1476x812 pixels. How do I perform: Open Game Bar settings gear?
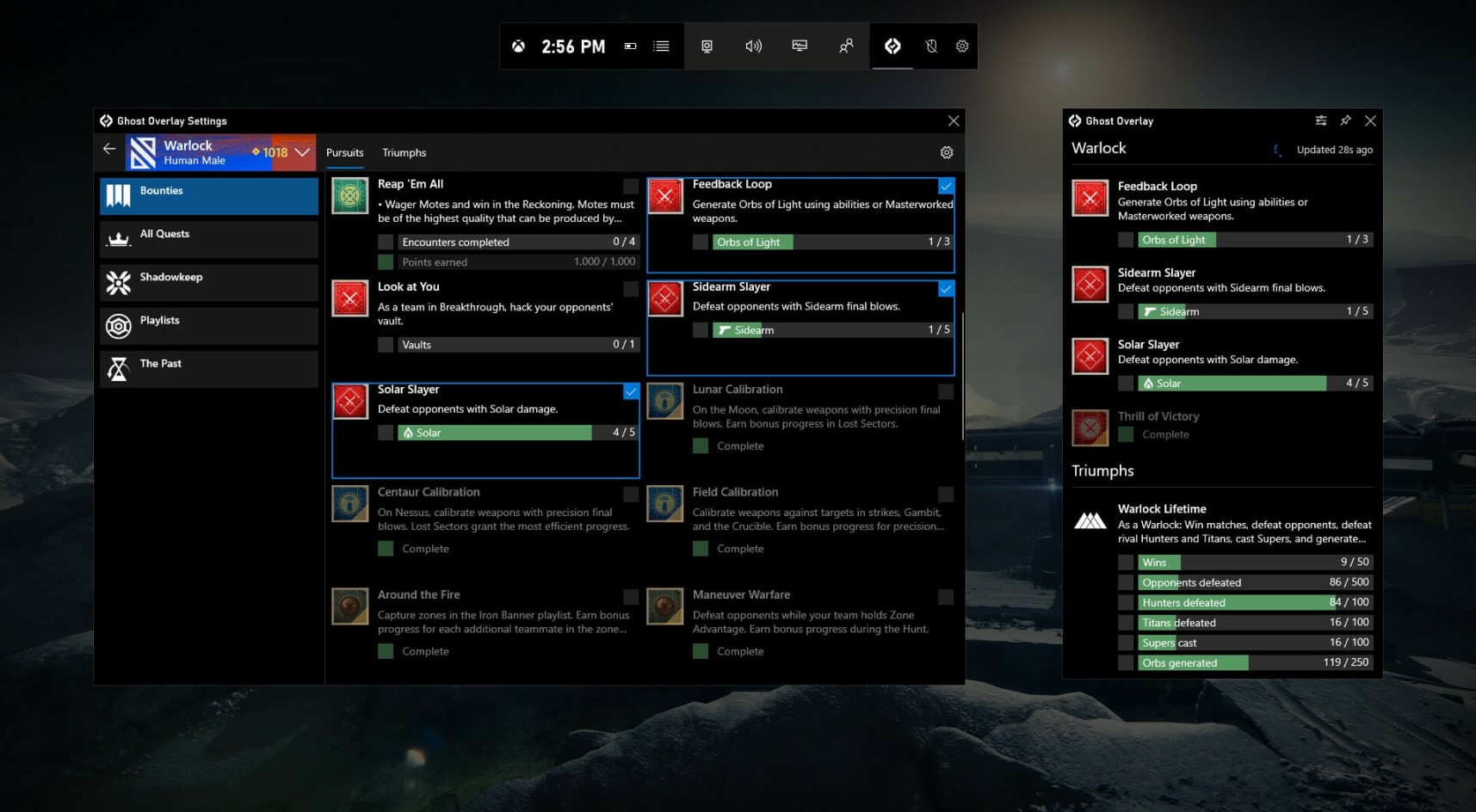[x=962, y=46]
